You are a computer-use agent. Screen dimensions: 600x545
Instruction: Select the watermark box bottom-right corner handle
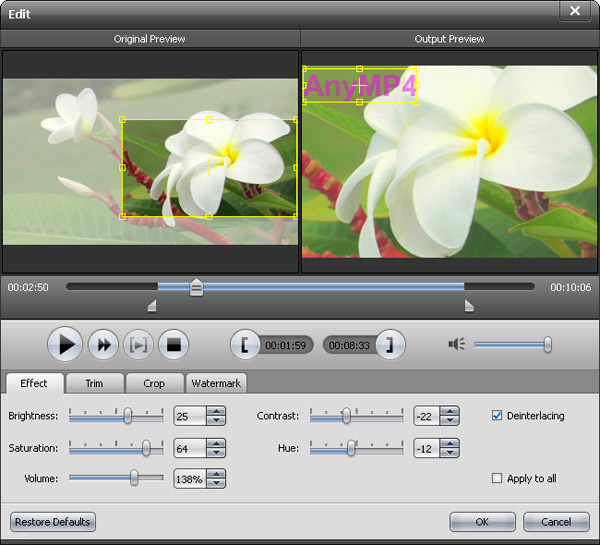pyautogui.click(x=417, y=102)
